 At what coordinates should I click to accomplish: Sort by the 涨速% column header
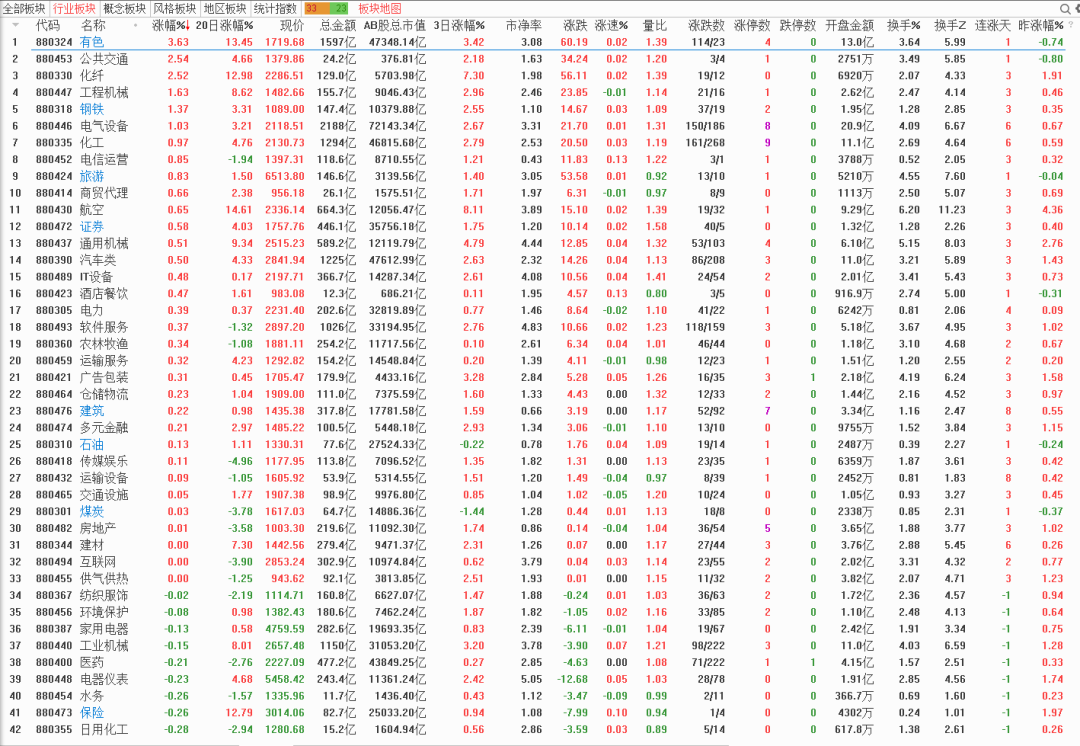tap(612, 25)
